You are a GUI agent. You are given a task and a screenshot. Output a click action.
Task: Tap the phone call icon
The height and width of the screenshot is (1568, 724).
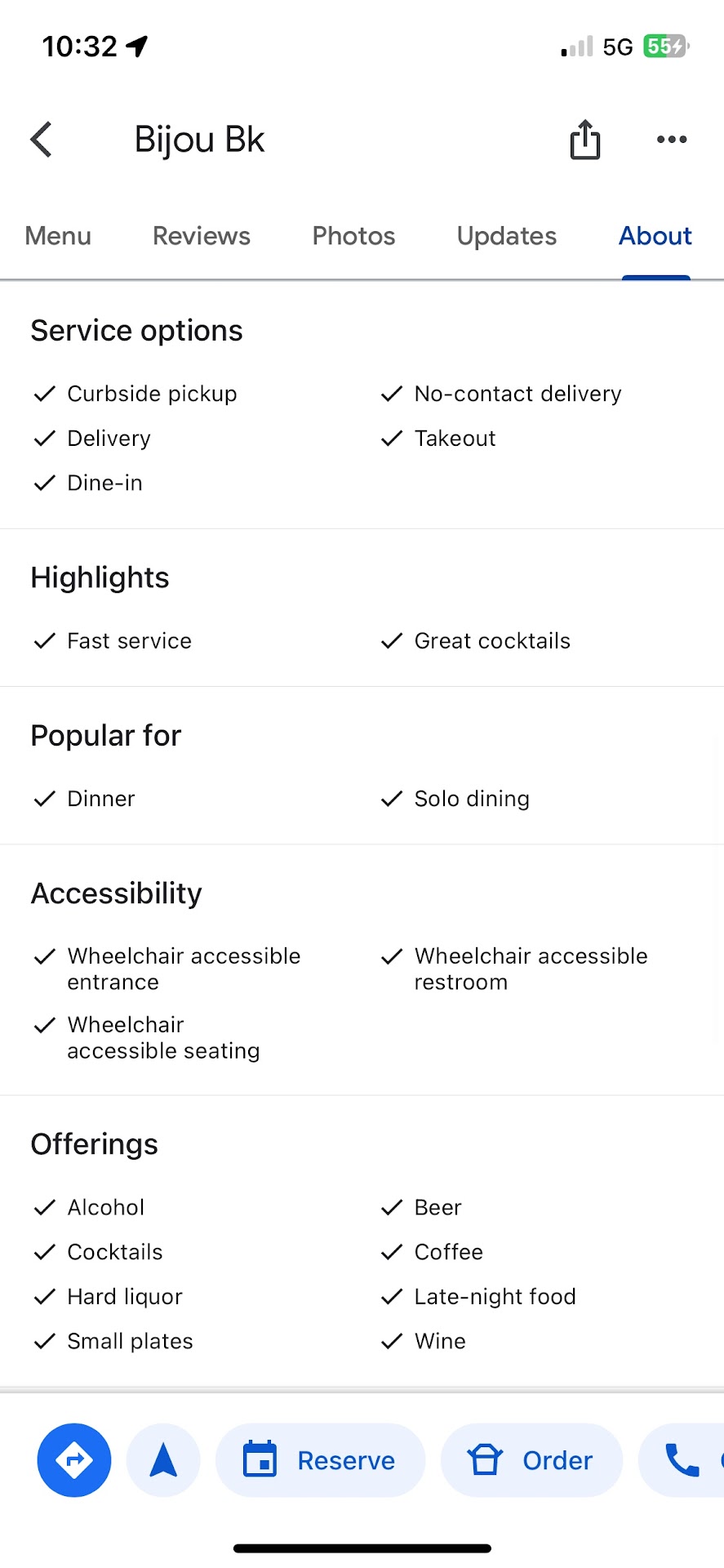(682, 1459)
